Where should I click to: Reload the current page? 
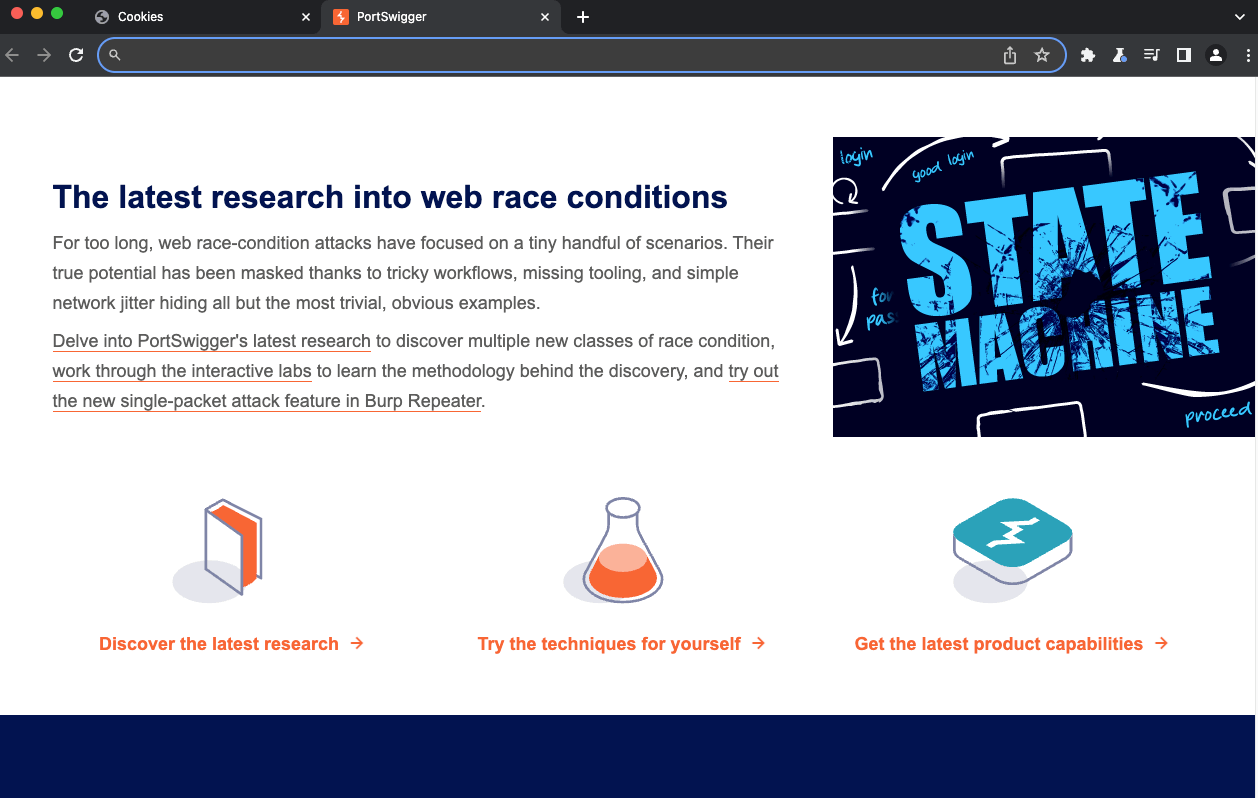pos(76,55)
